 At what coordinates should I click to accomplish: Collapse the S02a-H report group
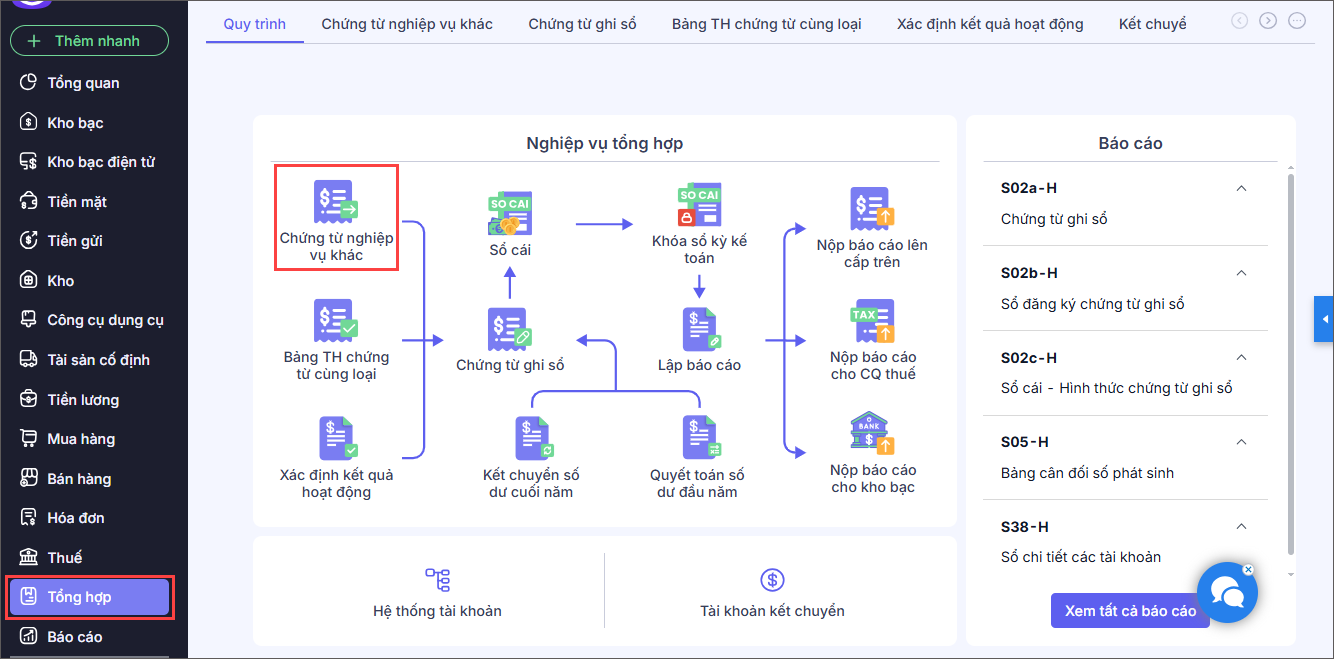point(1241,188)
